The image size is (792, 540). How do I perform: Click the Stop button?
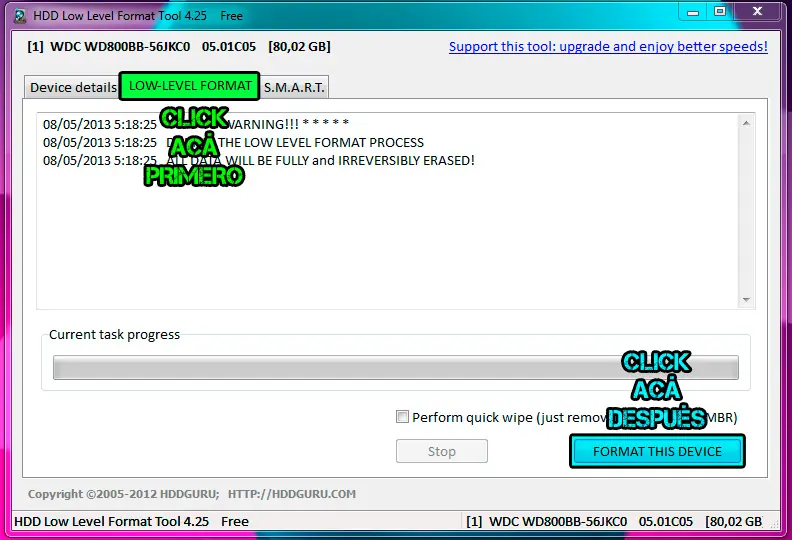pyautogui.click(x=442, y=451)
